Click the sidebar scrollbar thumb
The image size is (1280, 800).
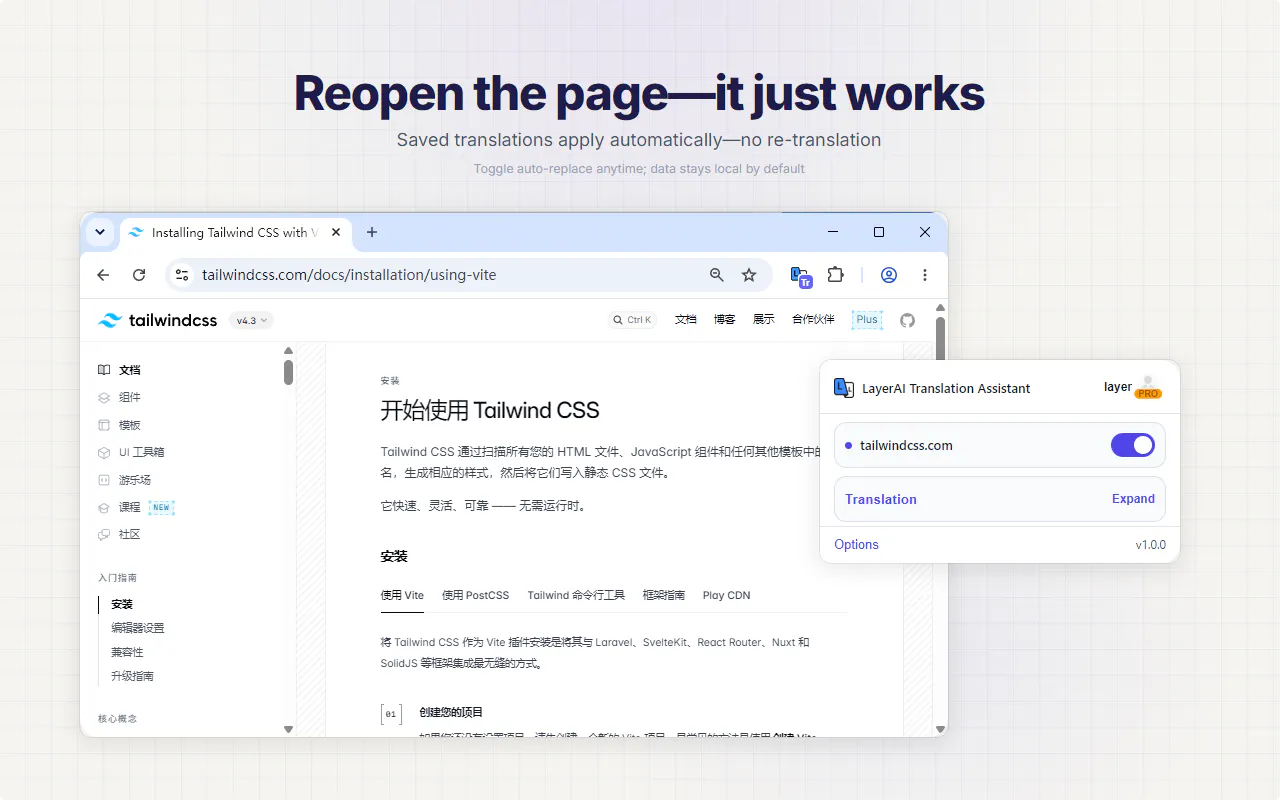pyautogui.click(x=288, y=372)
